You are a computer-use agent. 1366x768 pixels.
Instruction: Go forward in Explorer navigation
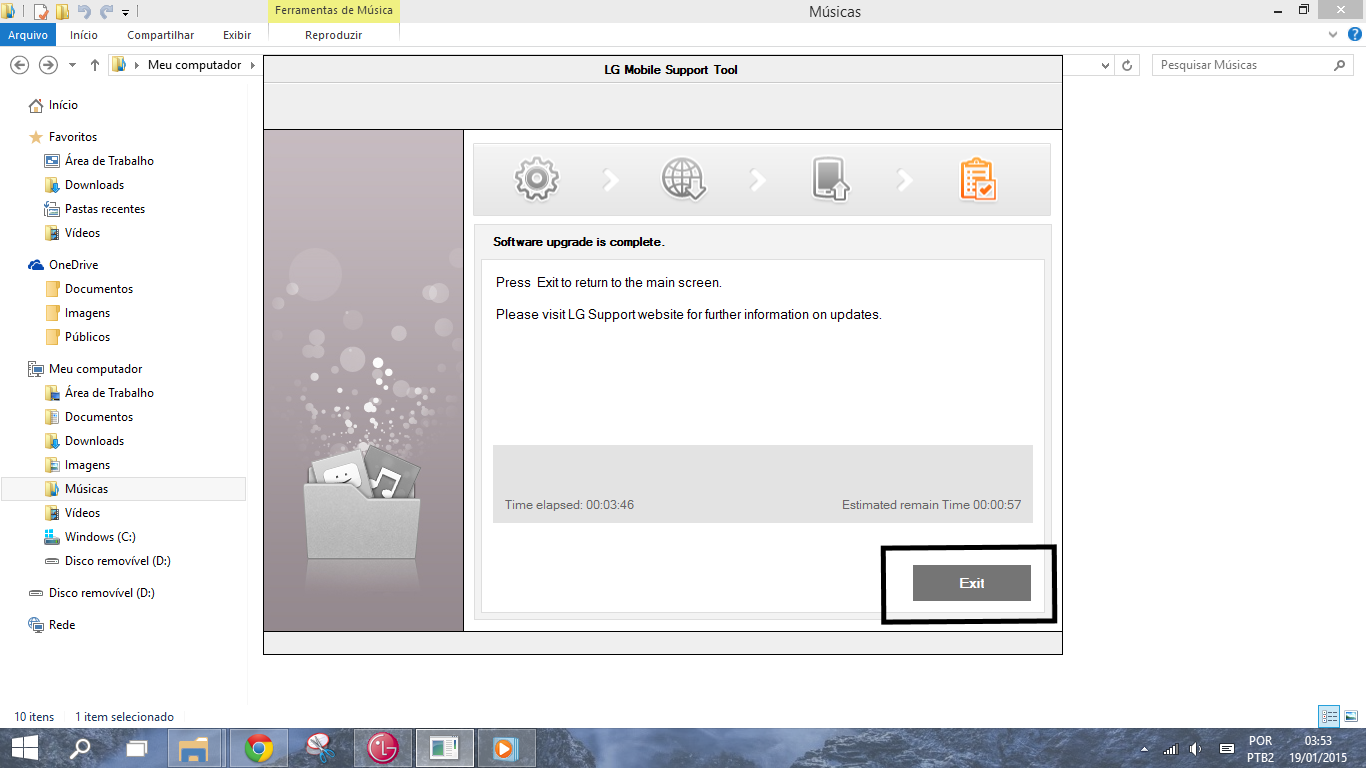[x=47, y=65]
